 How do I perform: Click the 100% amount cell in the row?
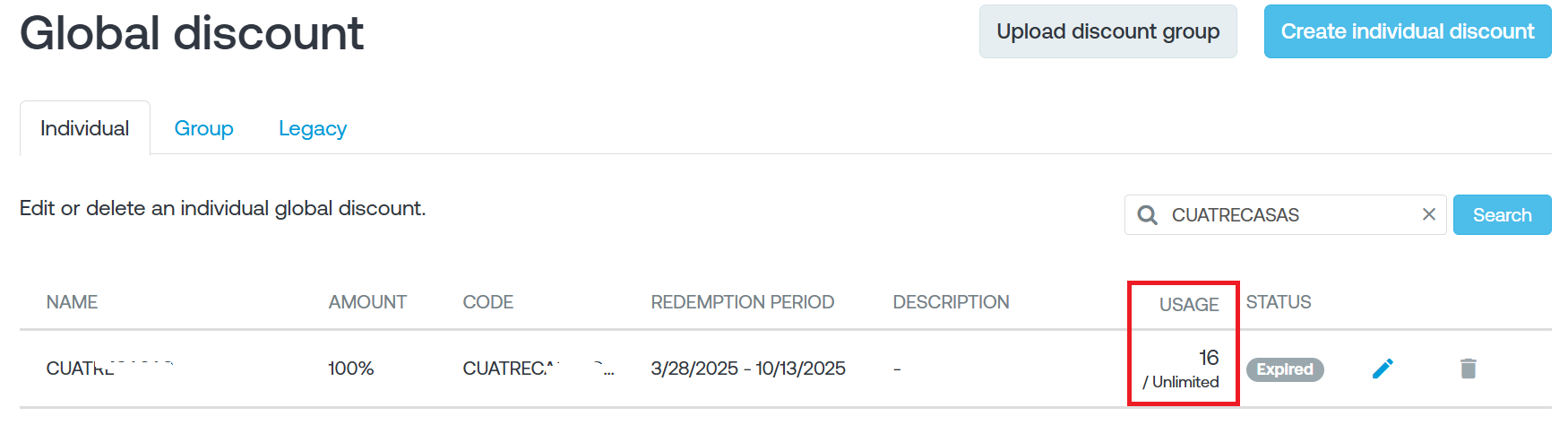click(x=350, y=369)
